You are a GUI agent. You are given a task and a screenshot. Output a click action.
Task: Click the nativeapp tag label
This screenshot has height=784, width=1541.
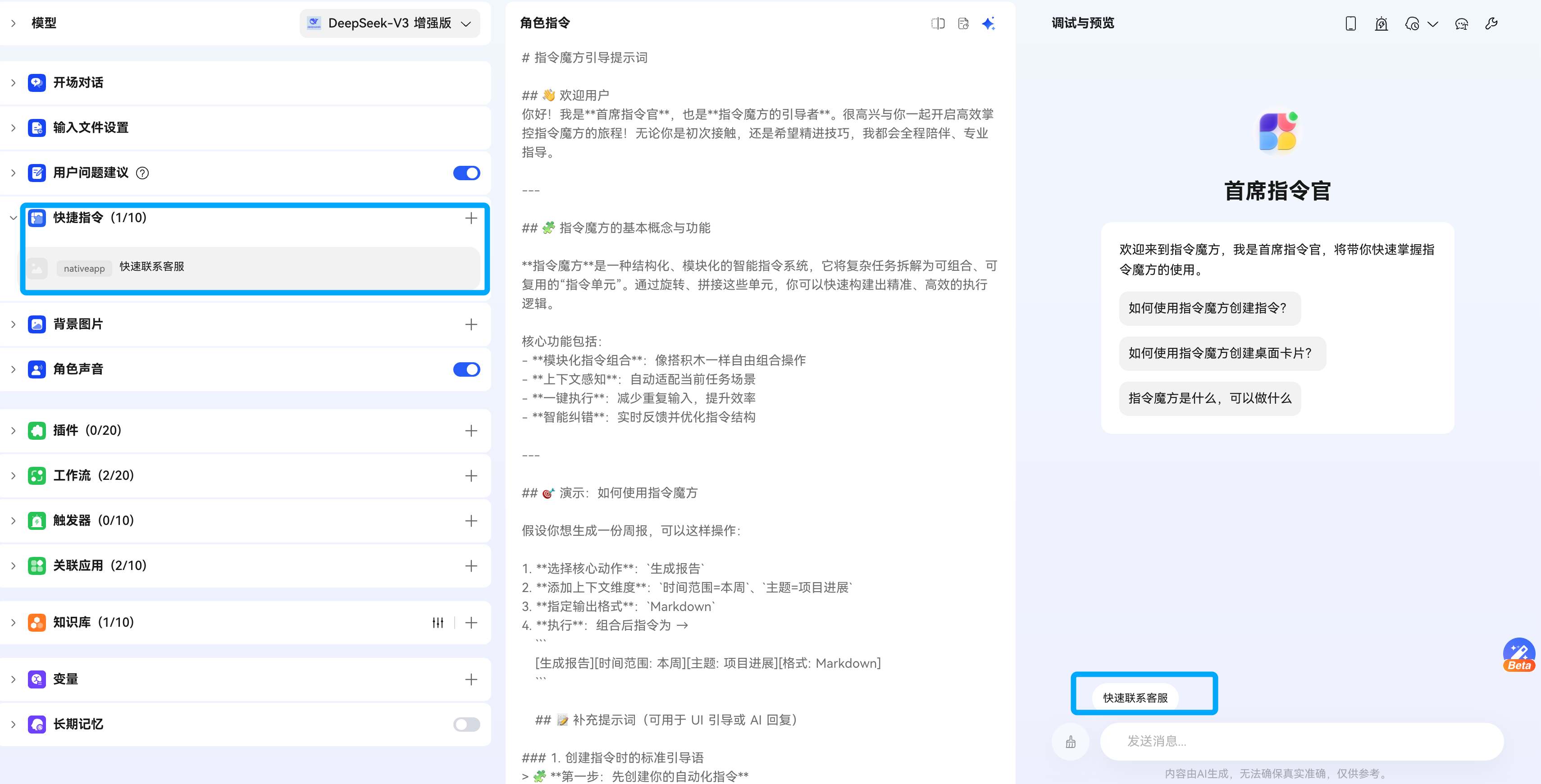point(84,269)
